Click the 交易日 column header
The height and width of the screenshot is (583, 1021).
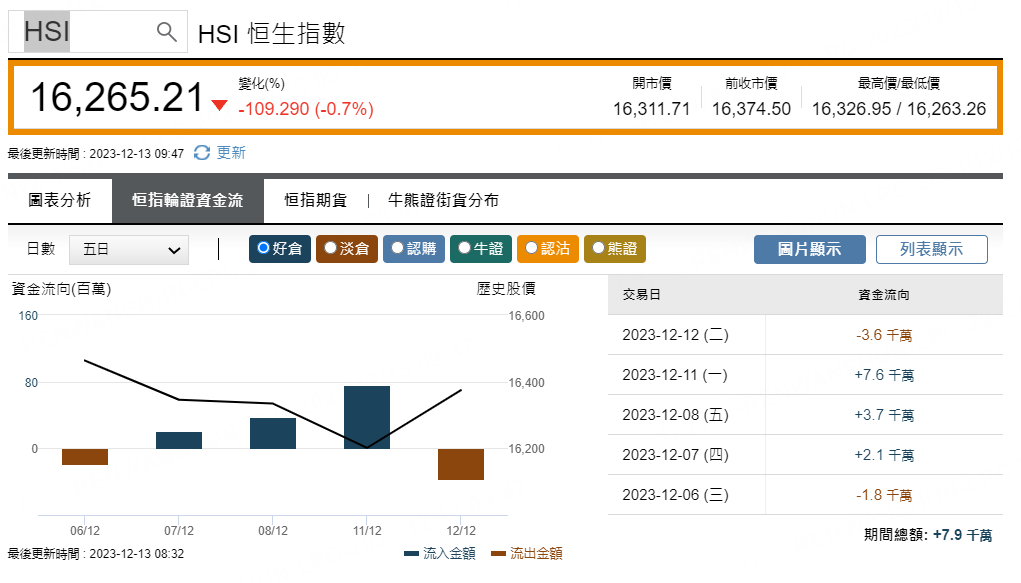click(641, 294)
